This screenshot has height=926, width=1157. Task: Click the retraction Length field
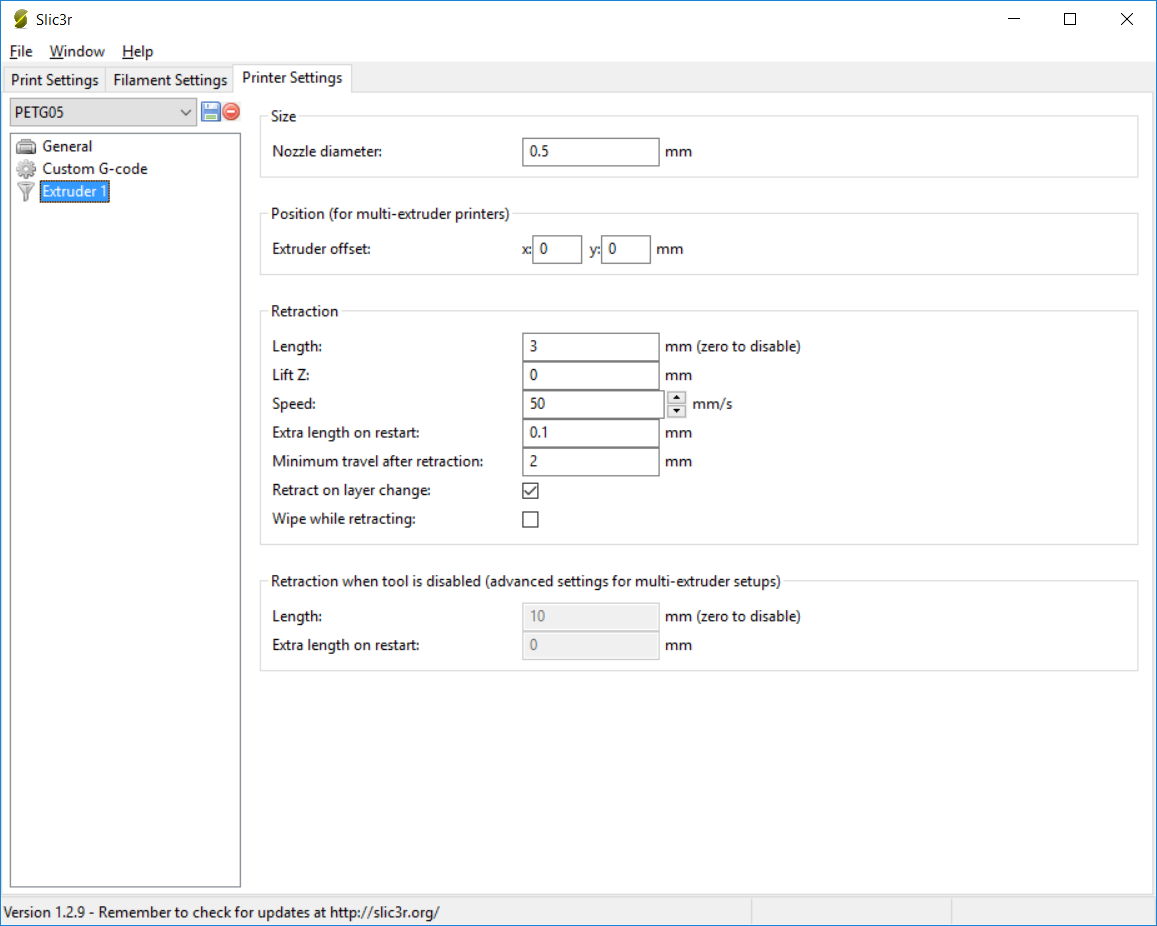590,347
